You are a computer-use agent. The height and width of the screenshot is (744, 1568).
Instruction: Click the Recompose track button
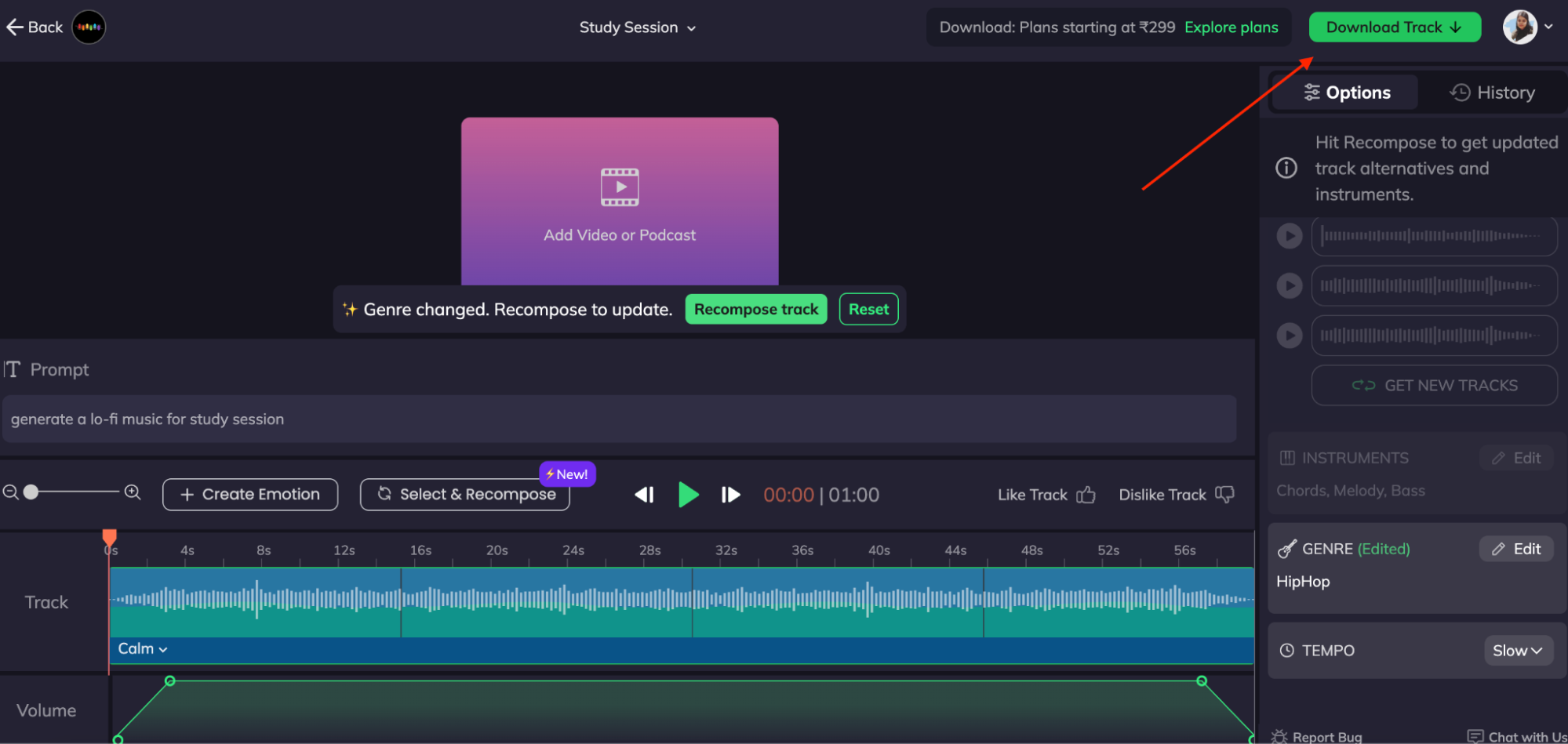click(x=755, y=309)
